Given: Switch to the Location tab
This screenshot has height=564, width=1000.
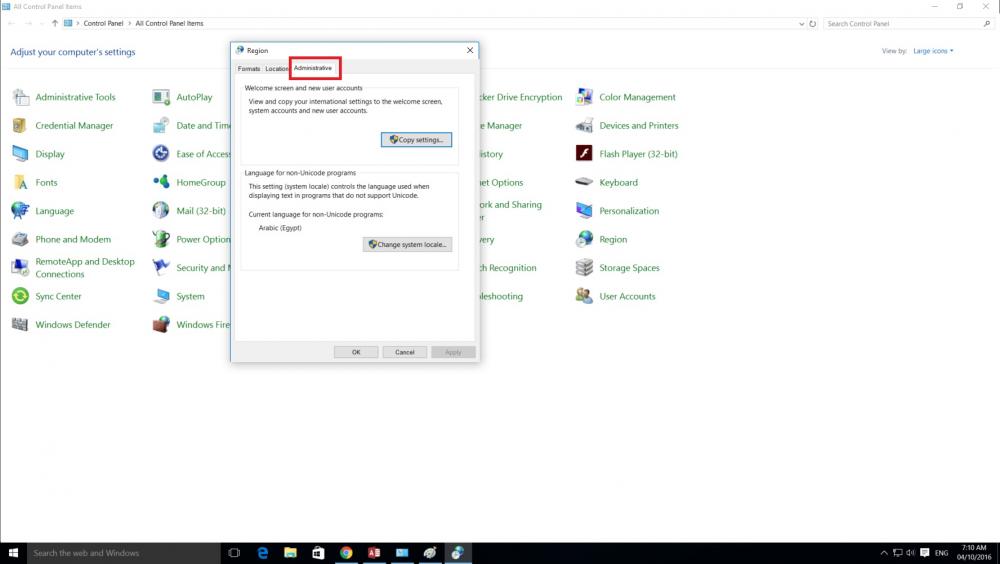Looking at the screenshot, I should point(276,68).
